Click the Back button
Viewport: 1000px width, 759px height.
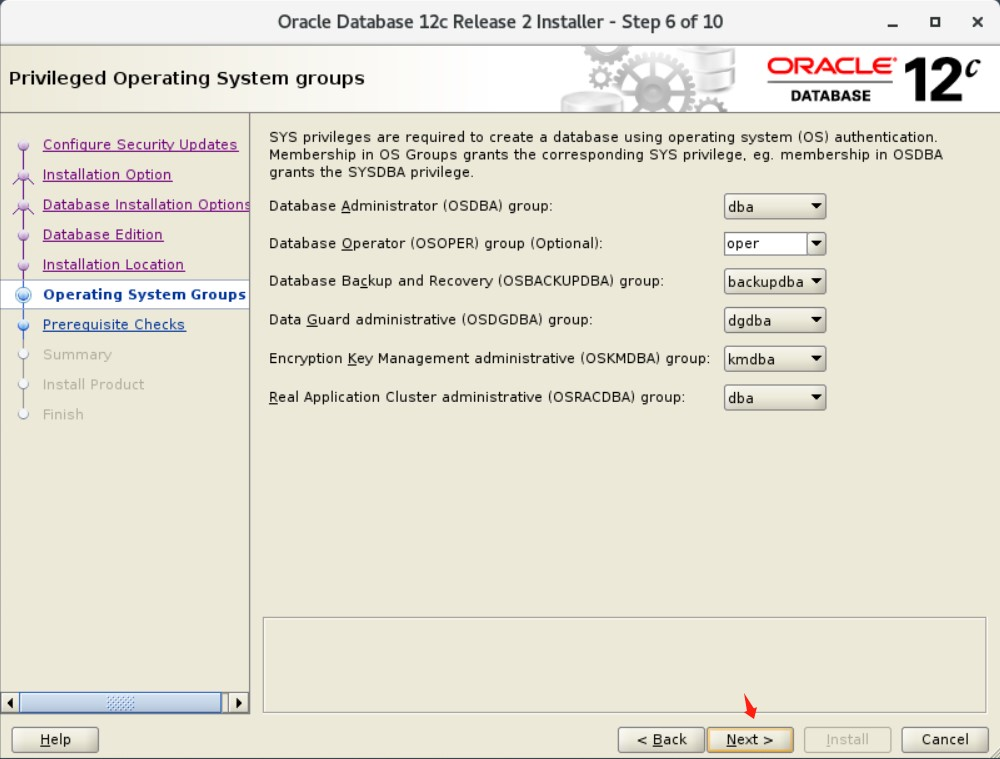click(x=661, y=740)
